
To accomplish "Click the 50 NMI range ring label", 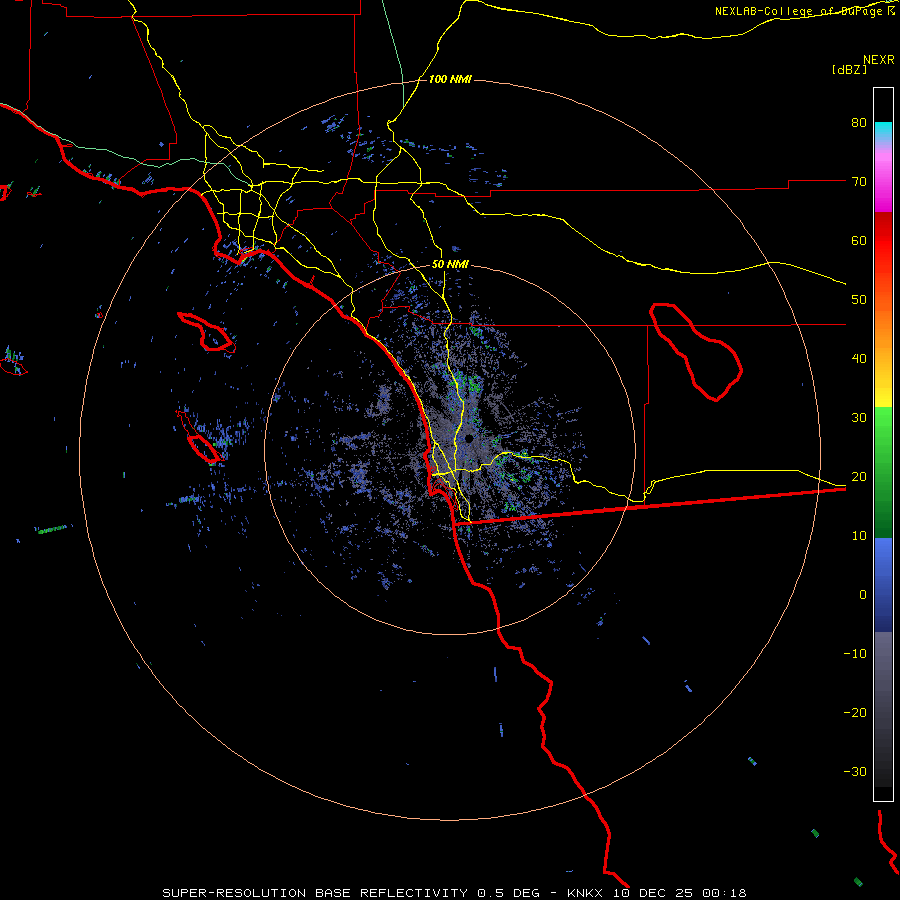I will coord(450,265).
